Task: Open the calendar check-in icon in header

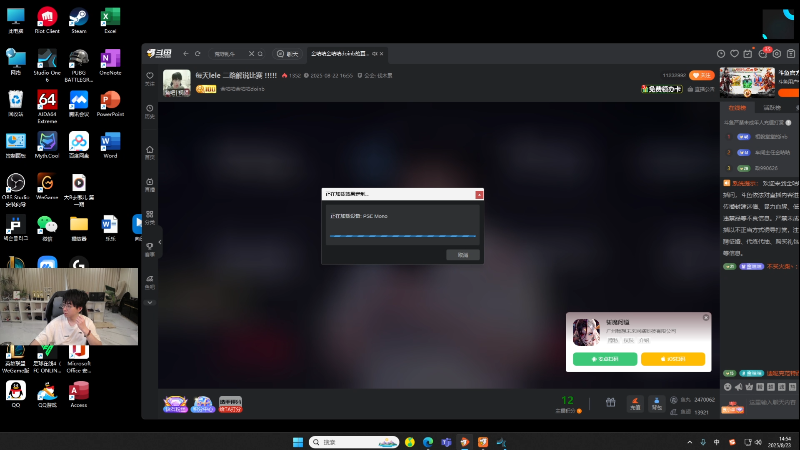Action: (748, 54)
